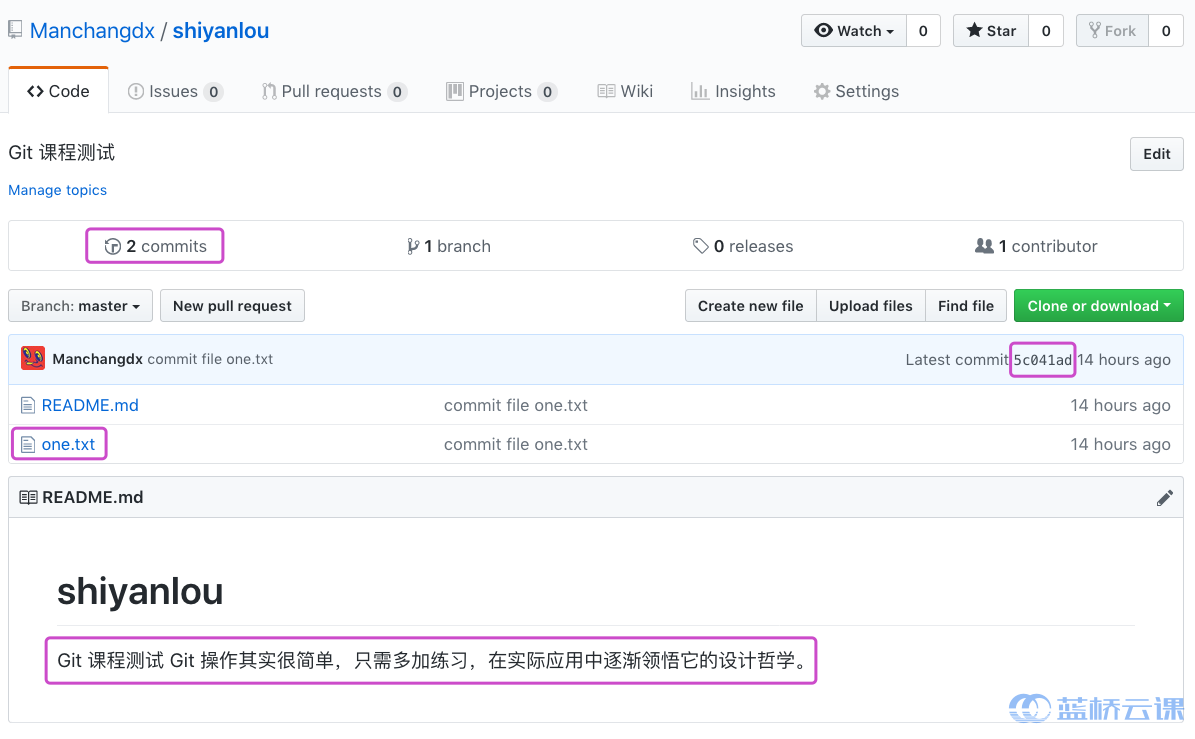Click the star icon on the Star button
The height and width of the screenshot is (739, 1195).
(x=974, y=30)
